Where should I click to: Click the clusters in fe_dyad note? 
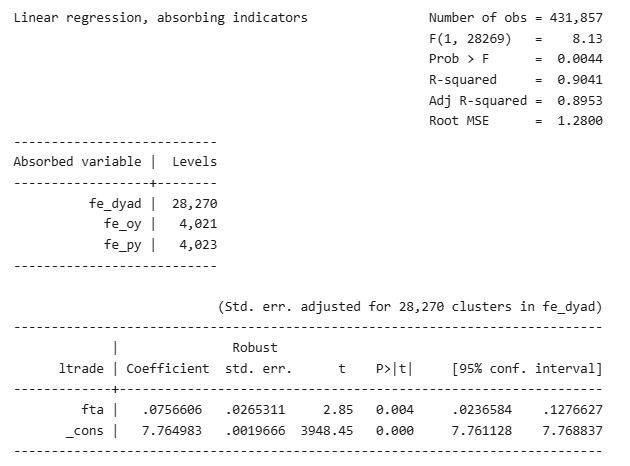coord(410,307)
